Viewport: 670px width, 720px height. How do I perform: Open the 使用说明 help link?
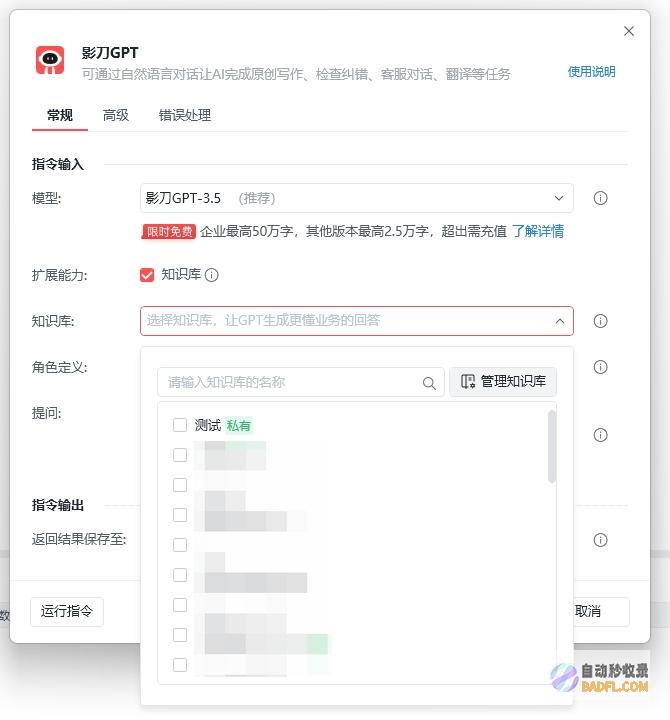591,72
